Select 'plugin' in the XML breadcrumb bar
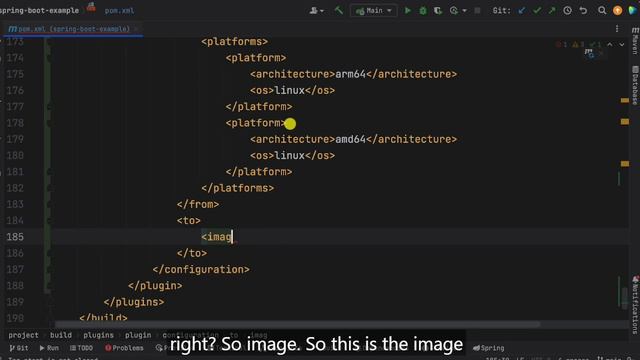Viewport: 640px width, 360px height. click(138, 335)
